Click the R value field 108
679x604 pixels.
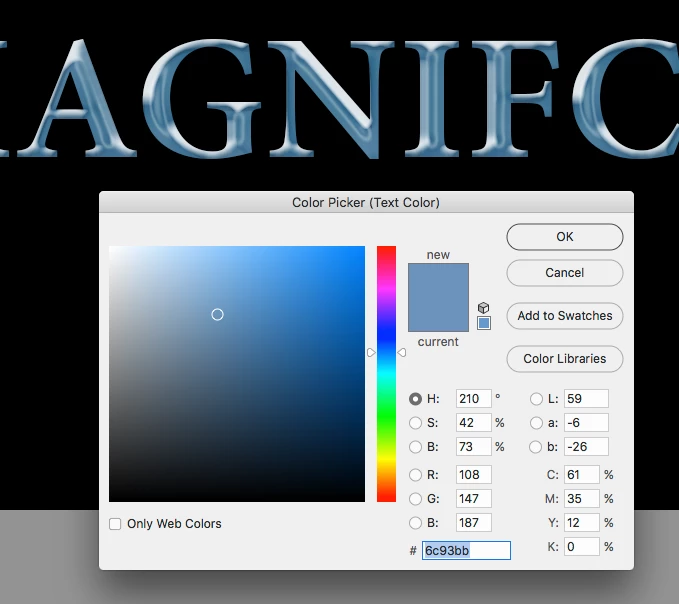coord(474,475)
